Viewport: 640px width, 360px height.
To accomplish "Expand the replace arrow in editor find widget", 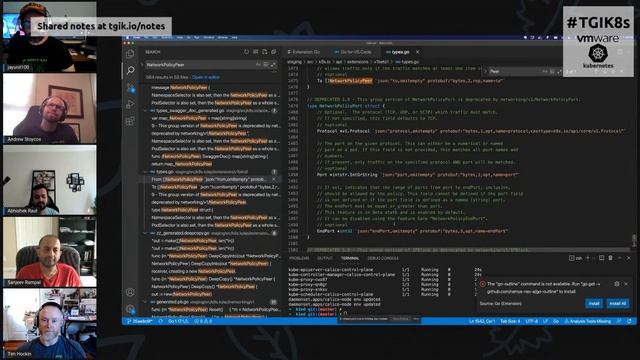I will click(485, 71).
